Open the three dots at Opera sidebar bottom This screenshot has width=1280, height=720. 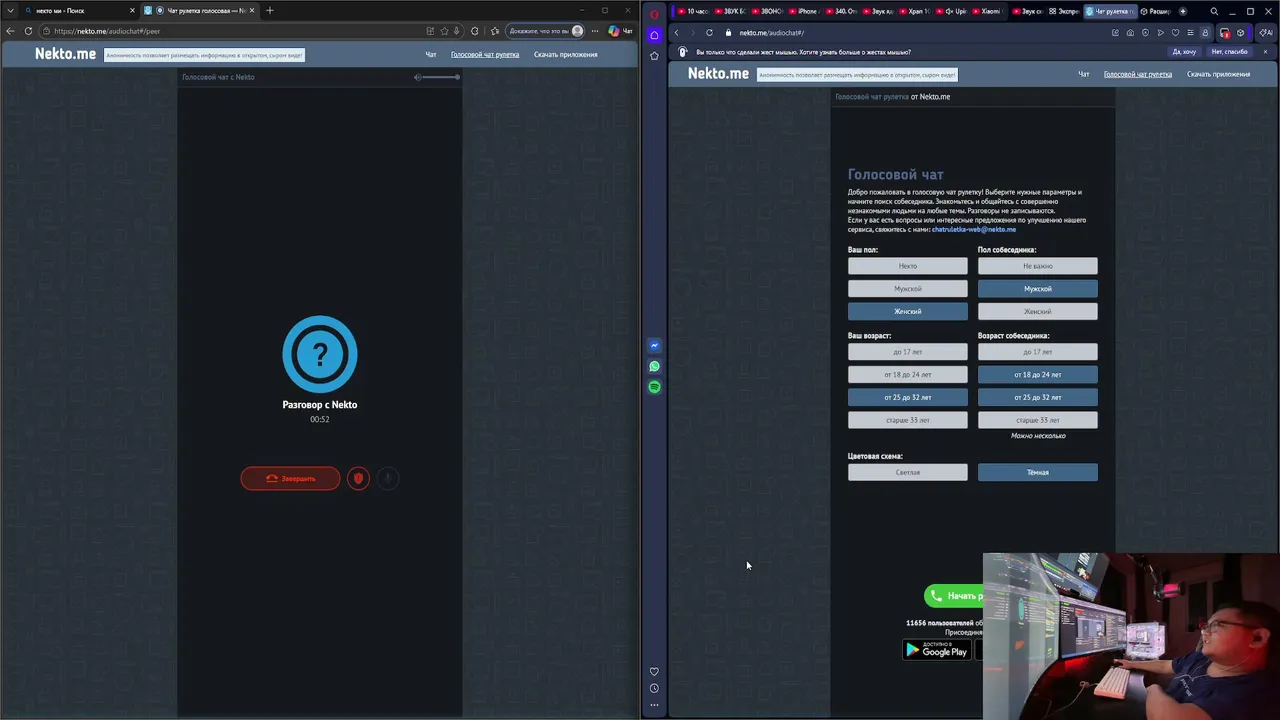point(654,705)
